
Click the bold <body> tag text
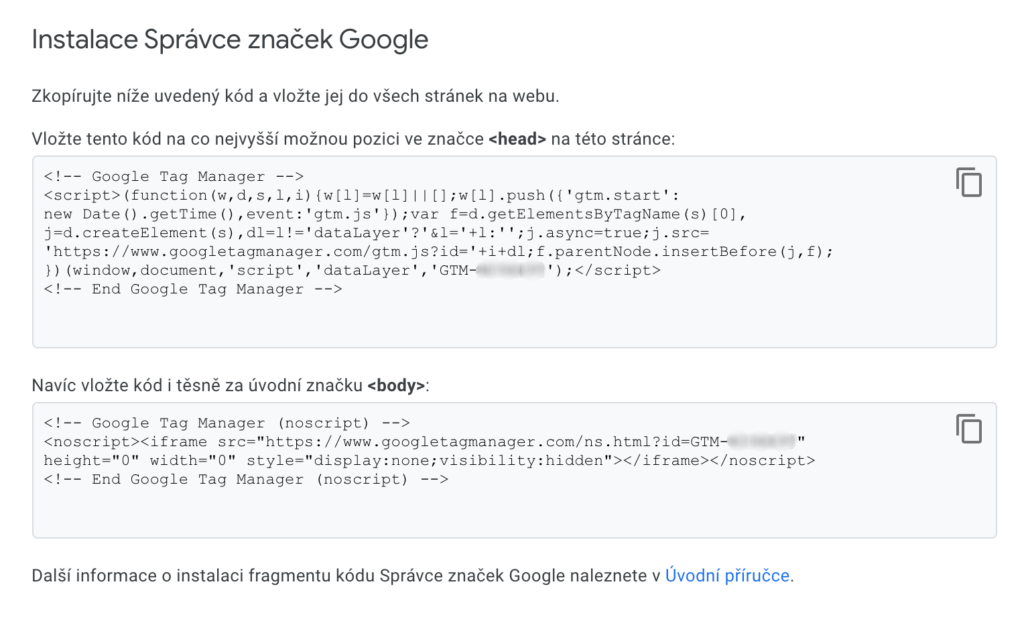coord(397,385)
